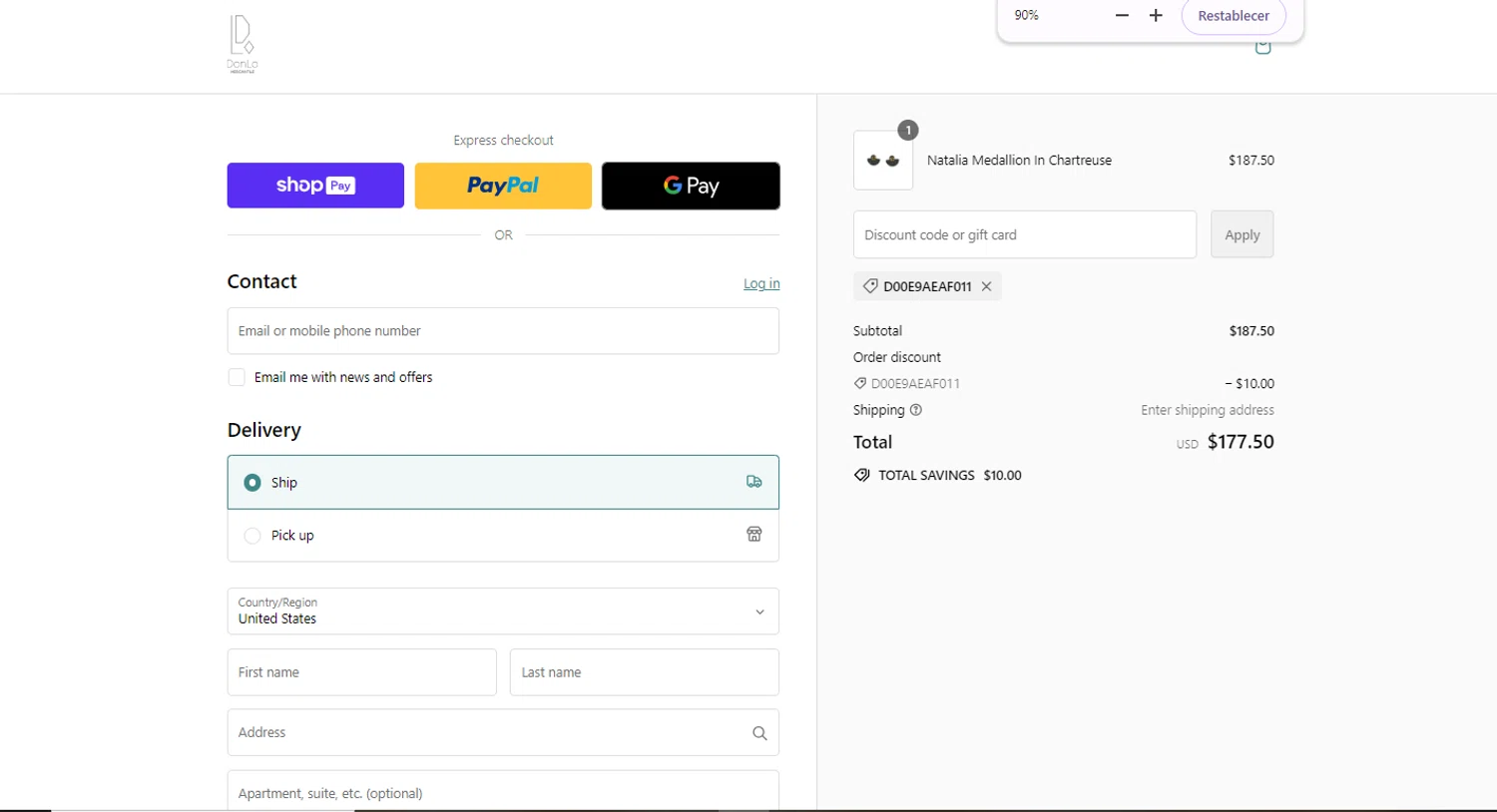Viewport: 1497px width, 812px height.
Task: Open the Country/Region dropdown
Action: tap(503, 611)
